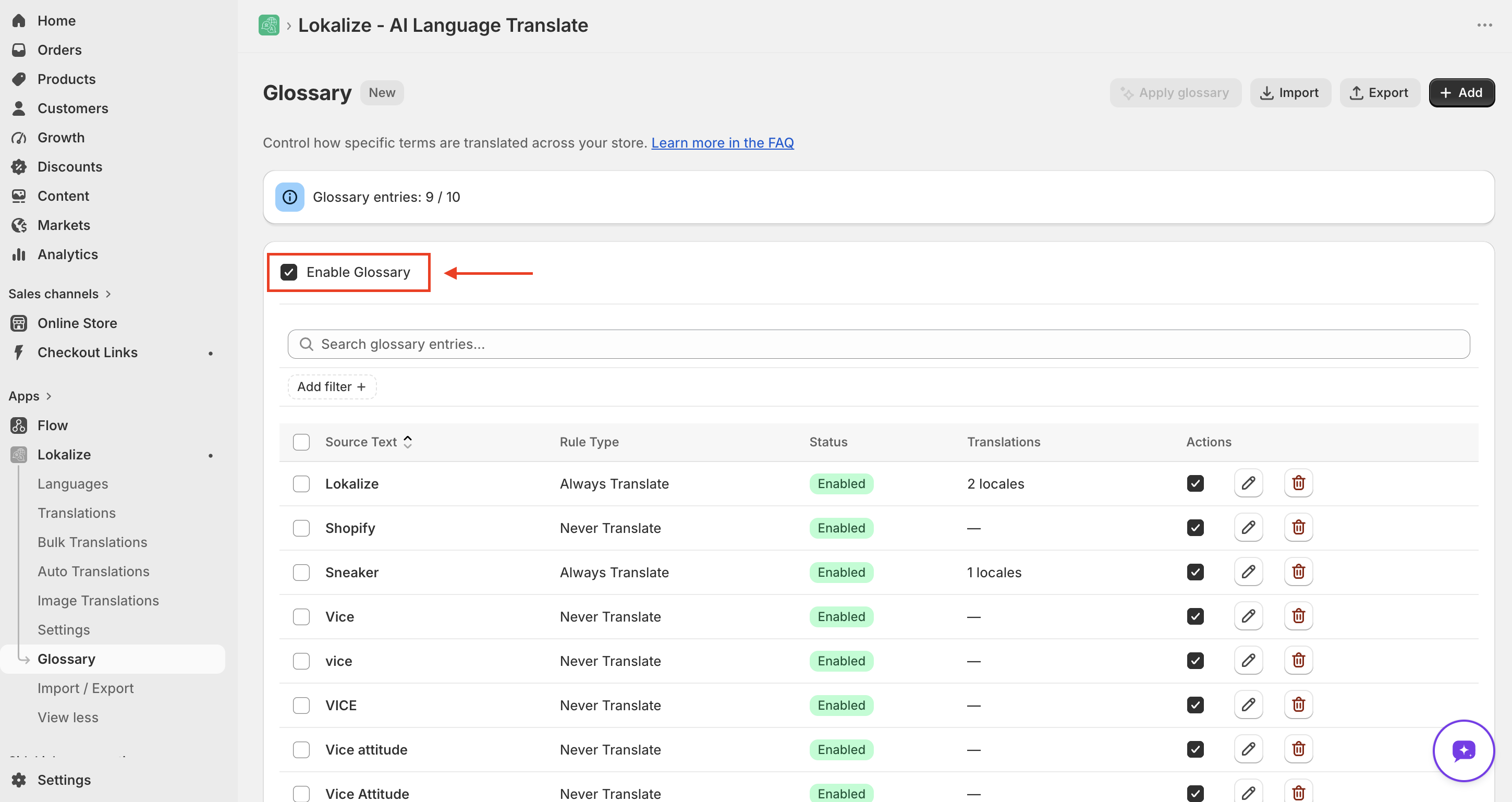Click the Discounts badge icon
This screenshot has height=802, width=1512.
pyautogui.click(x=19, y=167)
